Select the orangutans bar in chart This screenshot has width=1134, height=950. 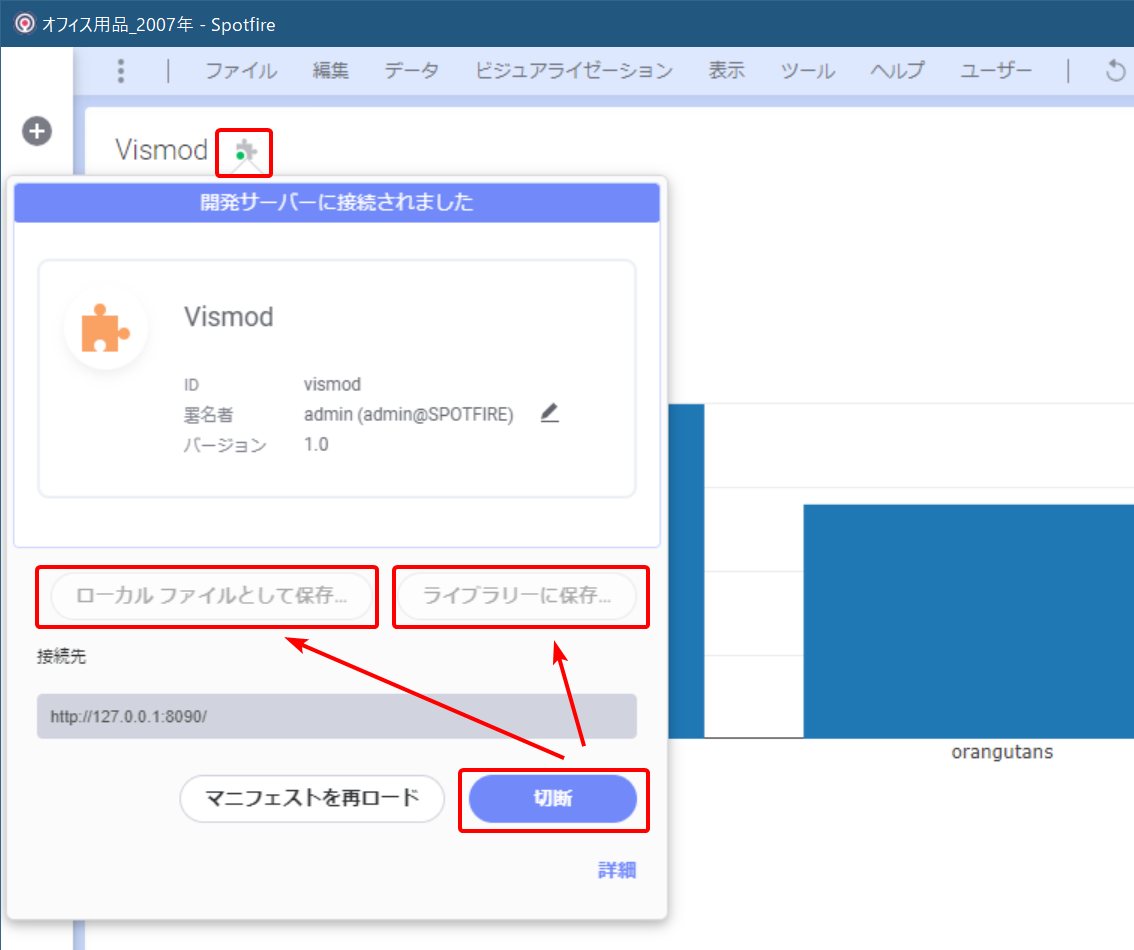point(968,621)
